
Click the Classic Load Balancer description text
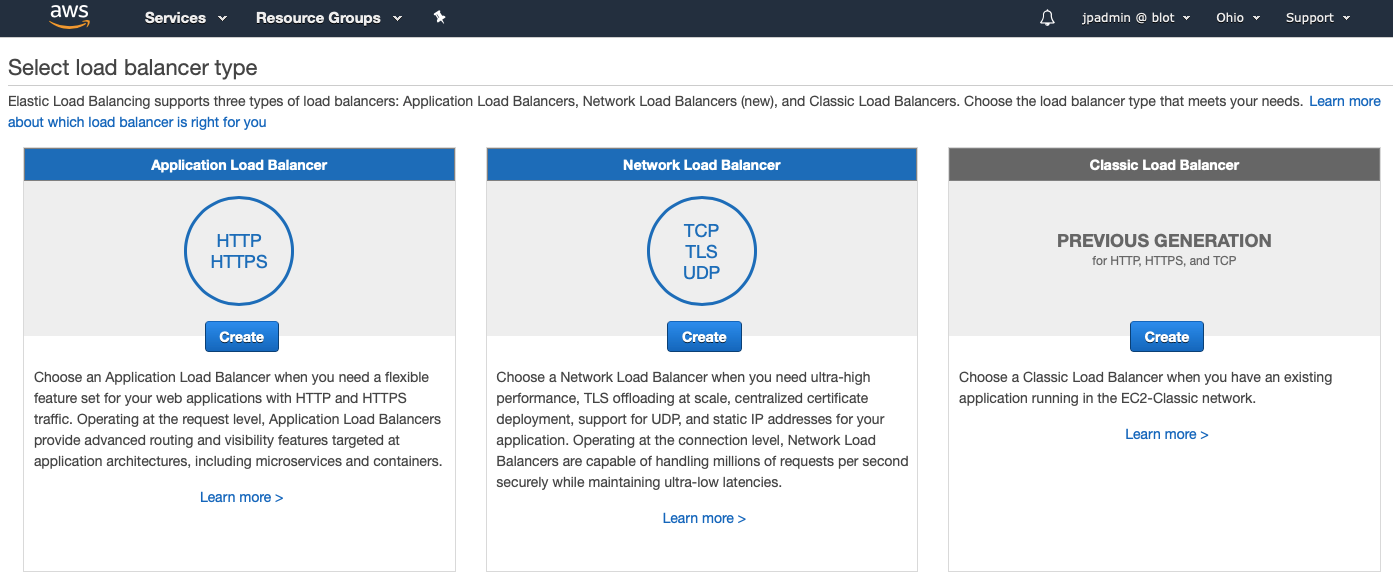(1146, 388)
